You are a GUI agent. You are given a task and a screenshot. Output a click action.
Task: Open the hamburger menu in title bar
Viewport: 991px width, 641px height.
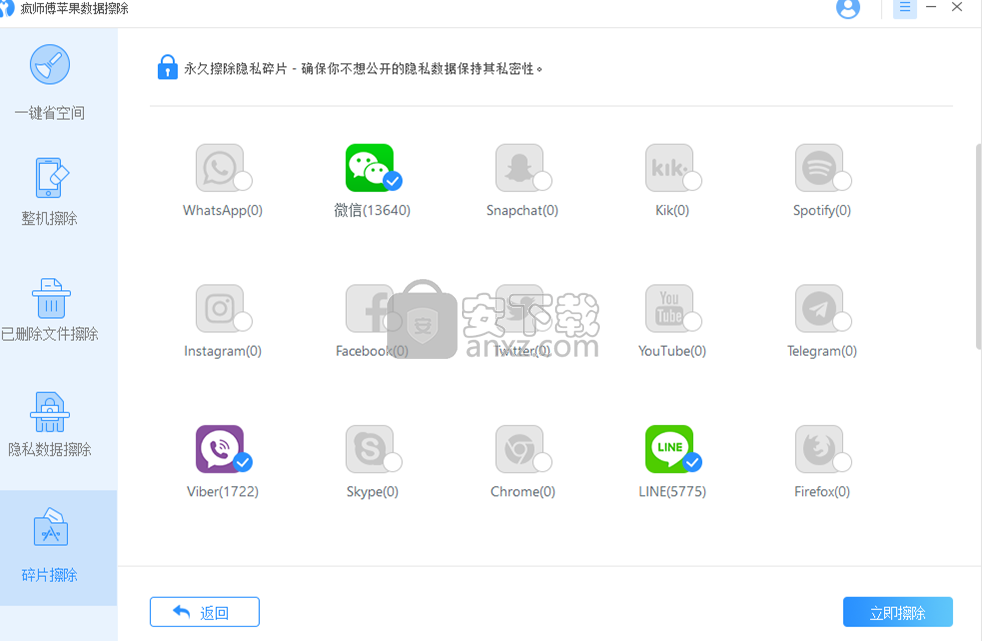904,8
